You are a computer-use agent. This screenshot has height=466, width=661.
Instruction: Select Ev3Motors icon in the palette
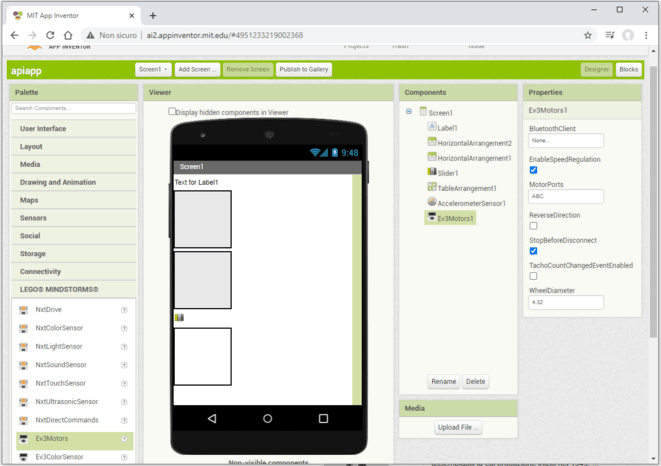(x=24, y=438)
